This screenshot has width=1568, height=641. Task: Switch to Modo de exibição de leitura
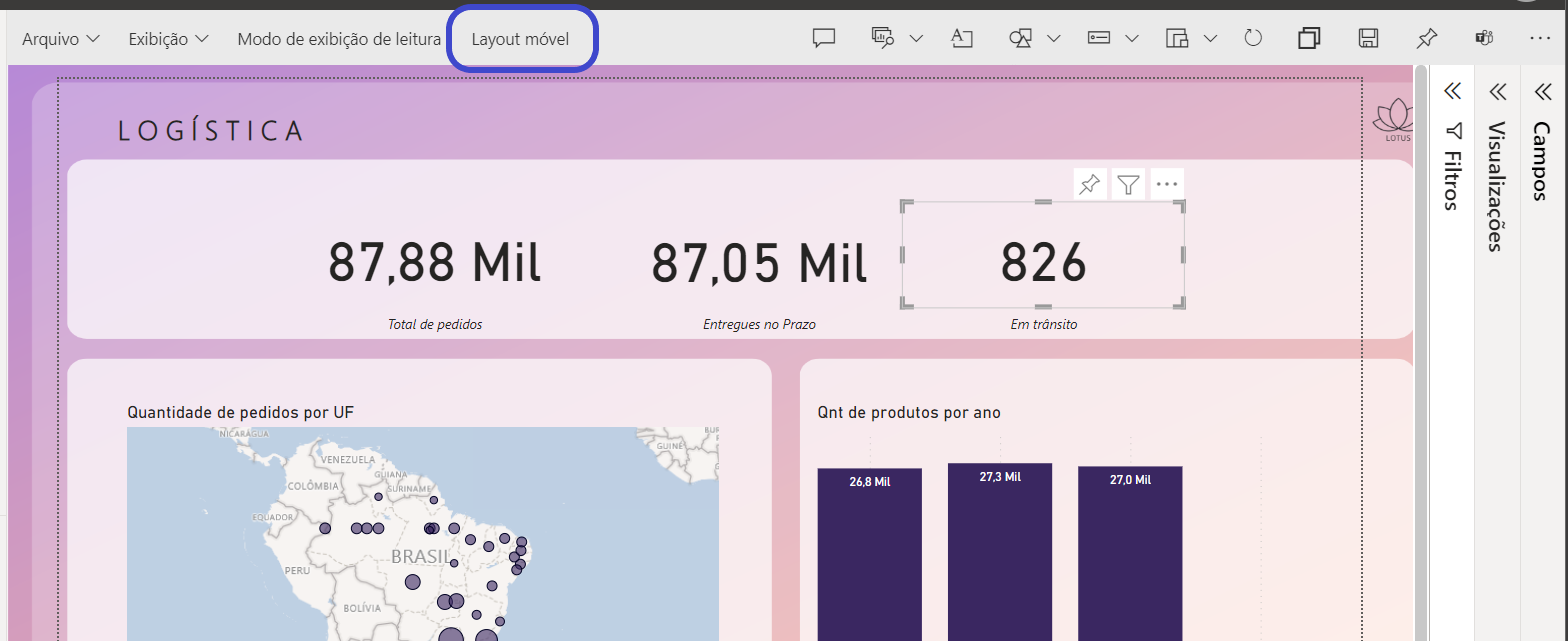pyautogui.click(x=339, y=39)
